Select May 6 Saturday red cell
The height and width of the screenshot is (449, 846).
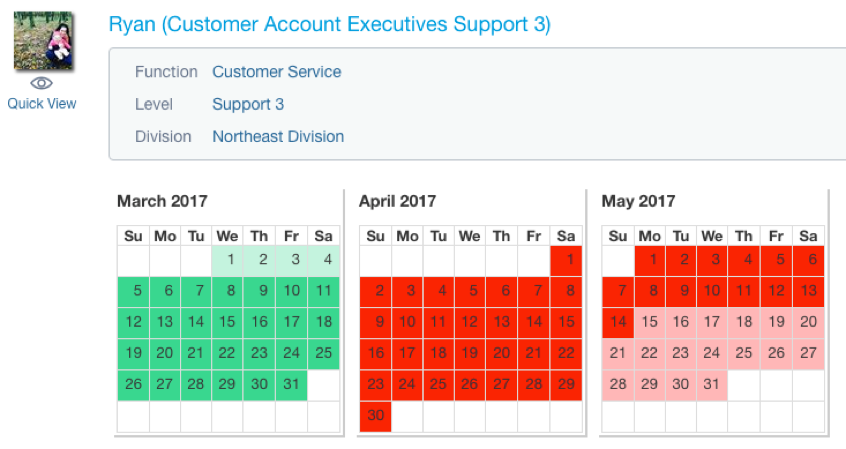coord(809,261)
